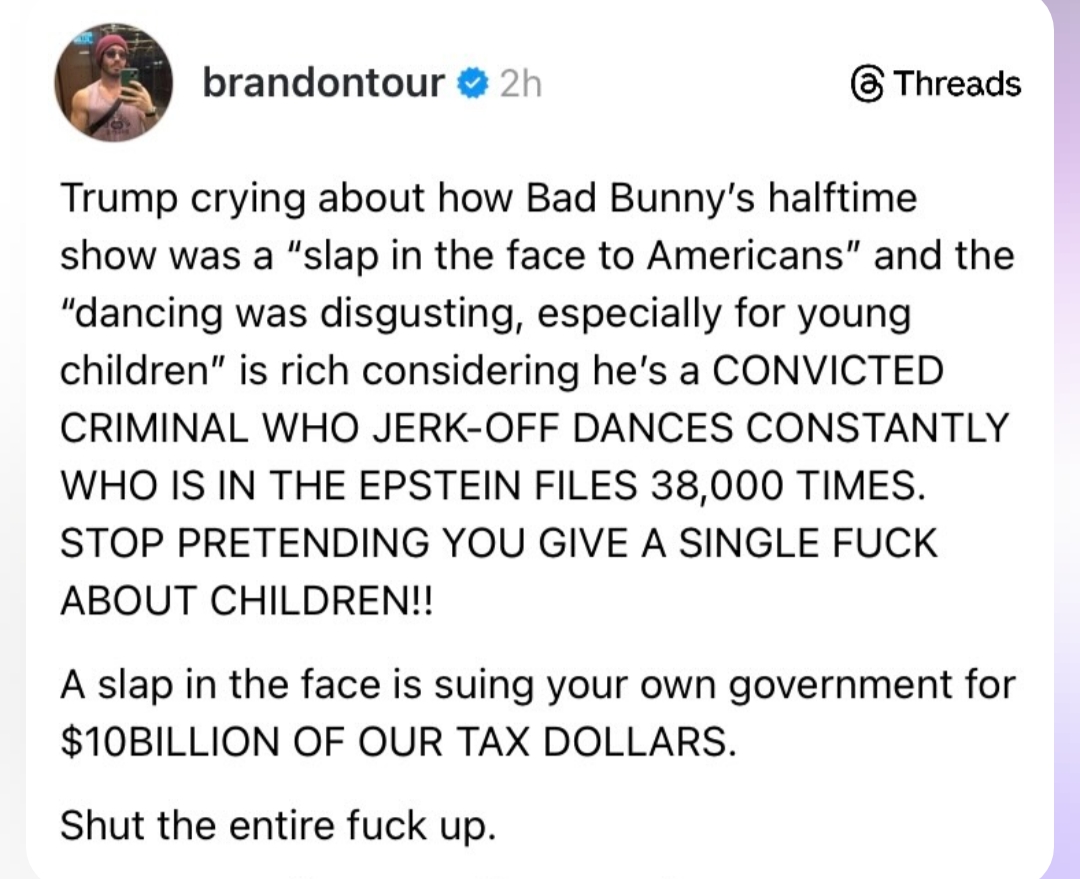Image resolution: width=1080 pixels, height=879 pixels.
Task: Click the line "dancing was disgusting, especially for young"
Action: [486, 313]
